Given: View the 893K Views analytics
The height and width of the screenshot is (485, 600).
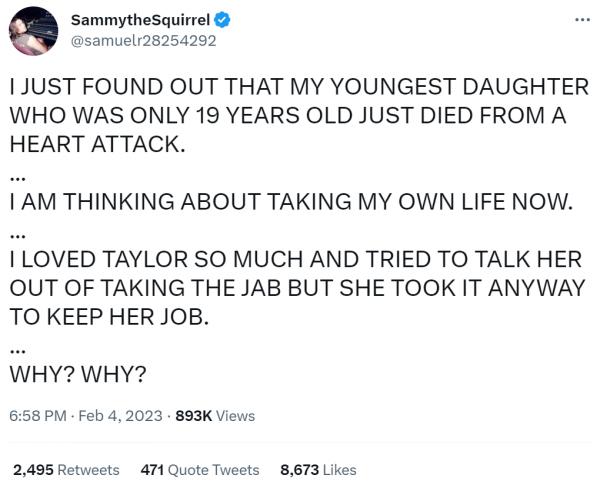Looking at the screenshot, I should click(x=215, y=415).
